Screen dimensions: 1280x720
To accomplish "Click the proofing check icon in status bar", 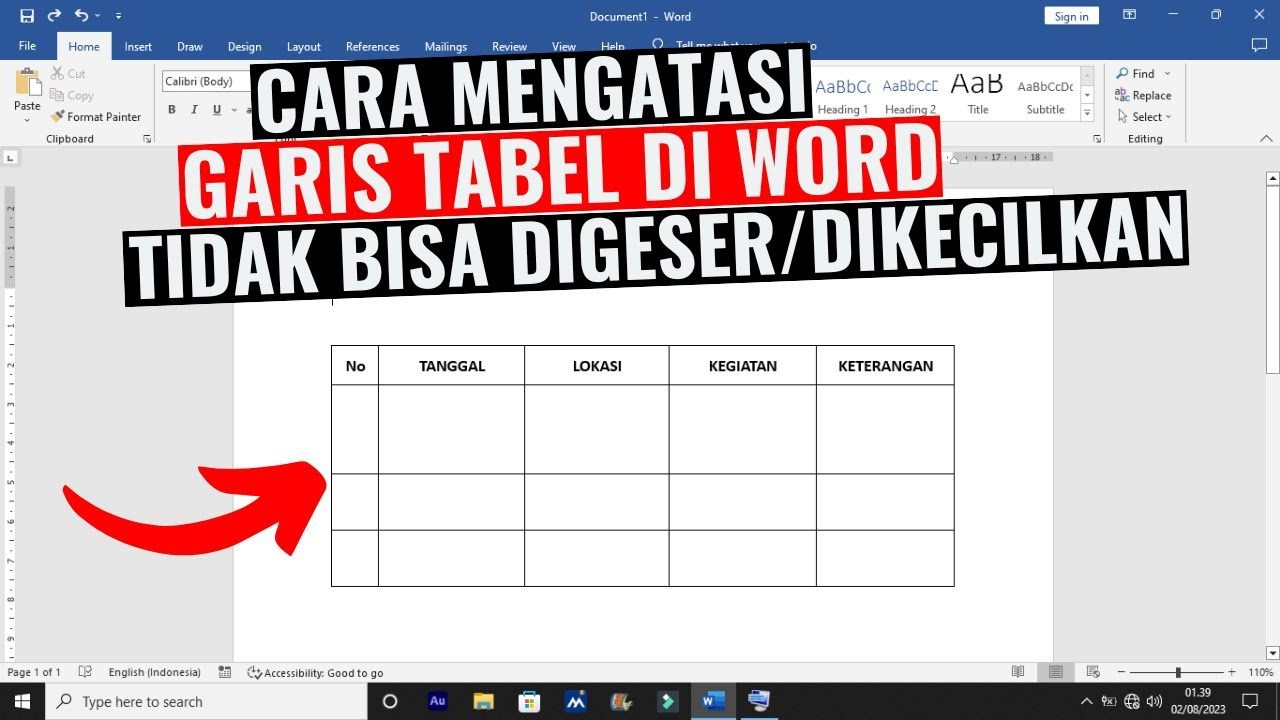I will 85,672.
